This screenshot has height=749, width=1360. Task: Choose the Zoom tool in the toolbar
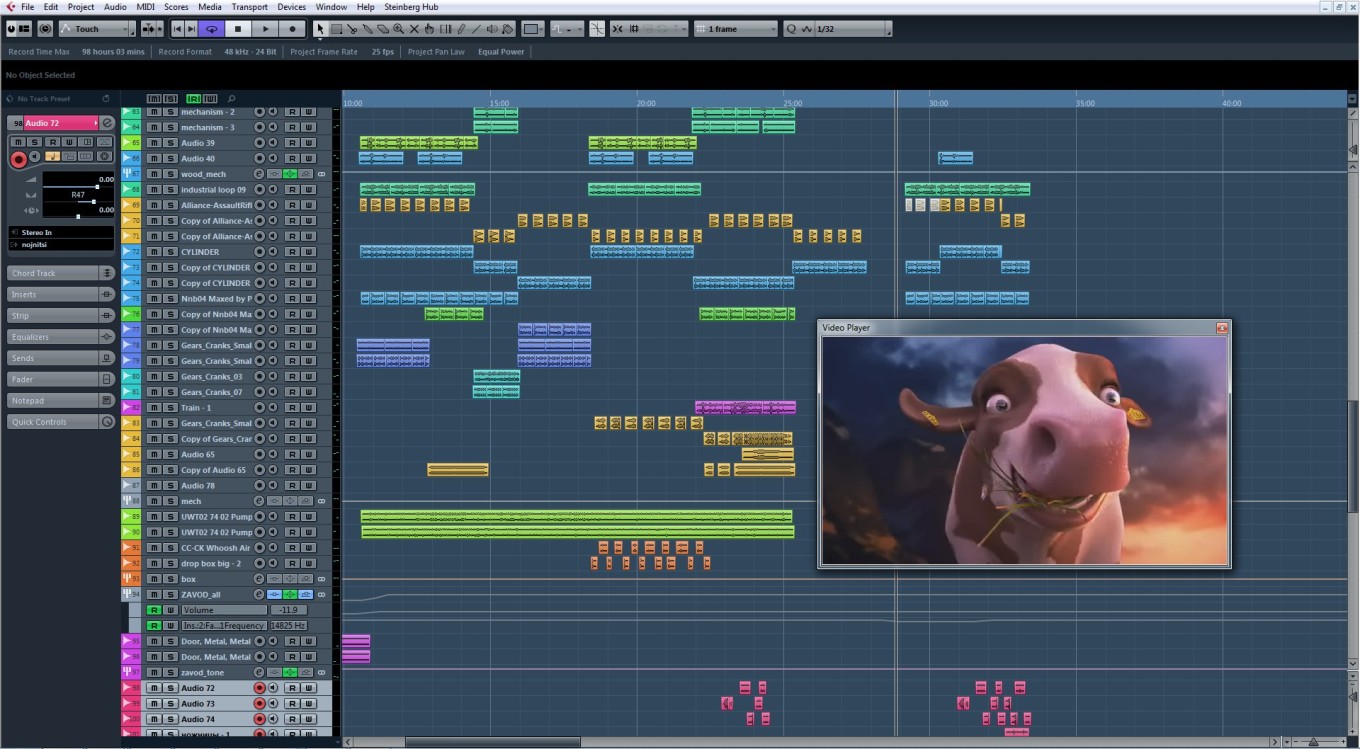(397, 28)
